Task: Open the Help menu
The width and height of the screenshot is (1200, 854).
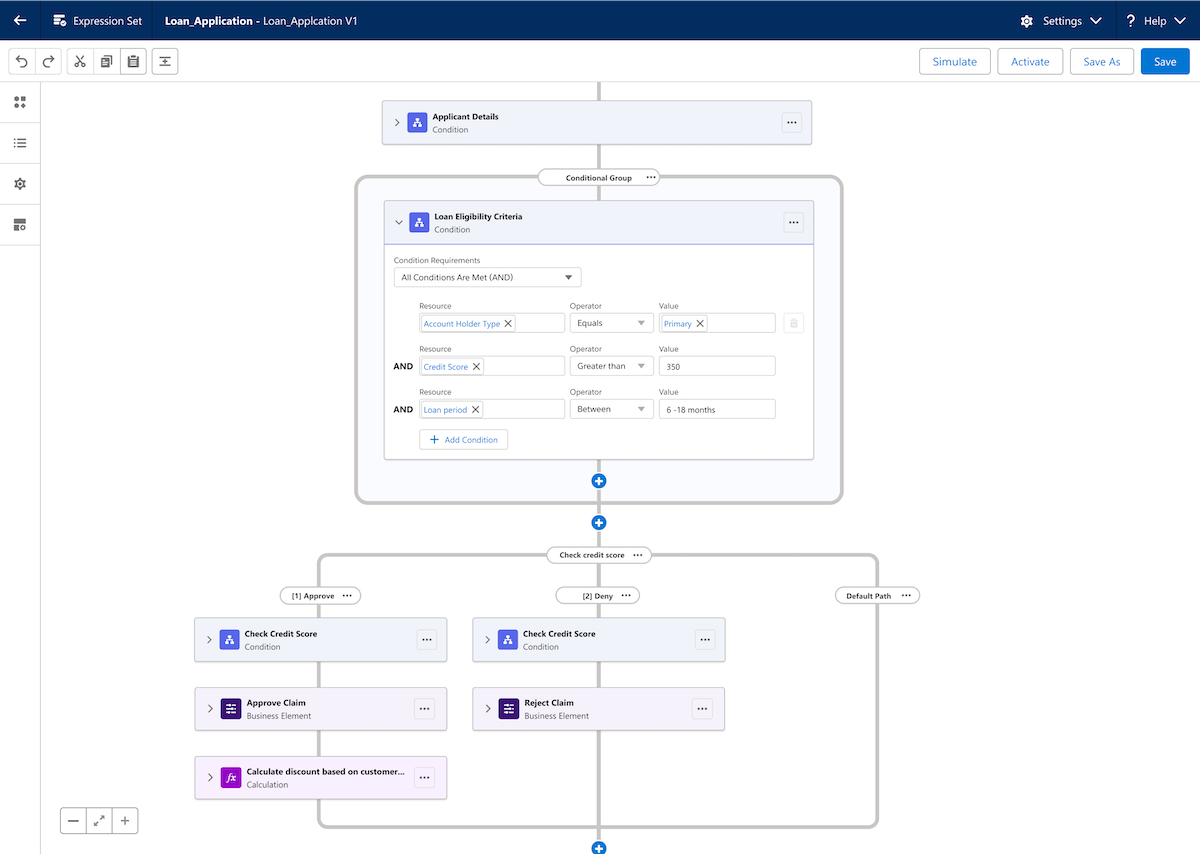Action: tap(1155, 20)
